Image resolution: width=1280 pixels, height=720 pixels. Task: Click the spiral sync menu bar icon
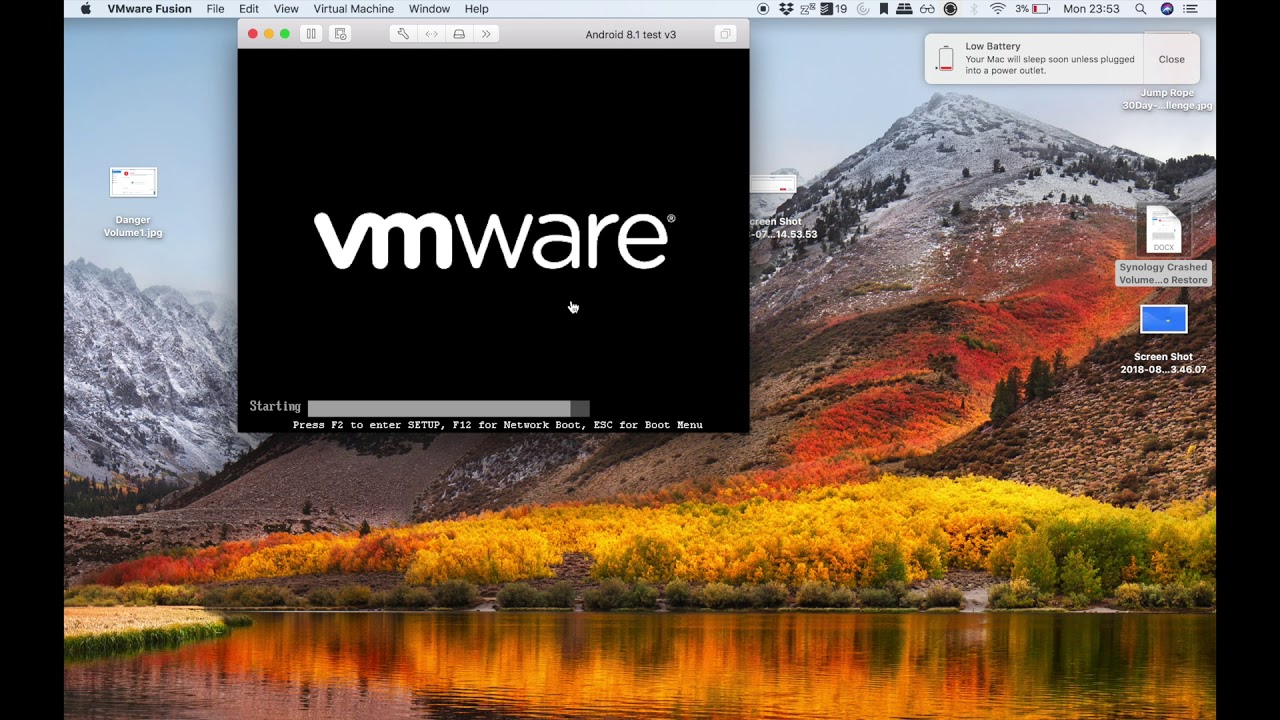[862, 9]
